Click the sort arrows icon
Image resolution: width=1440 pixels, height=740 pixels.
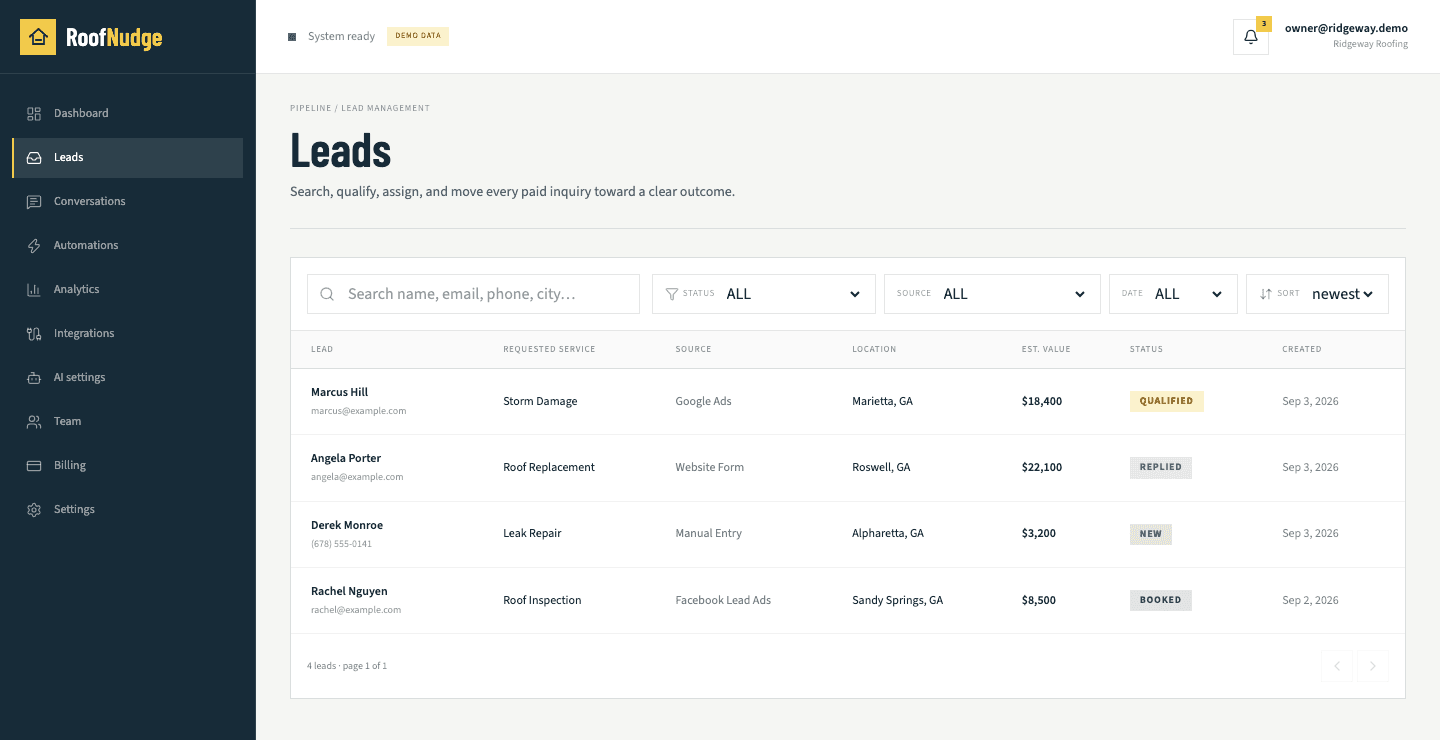click(1266, 294)
